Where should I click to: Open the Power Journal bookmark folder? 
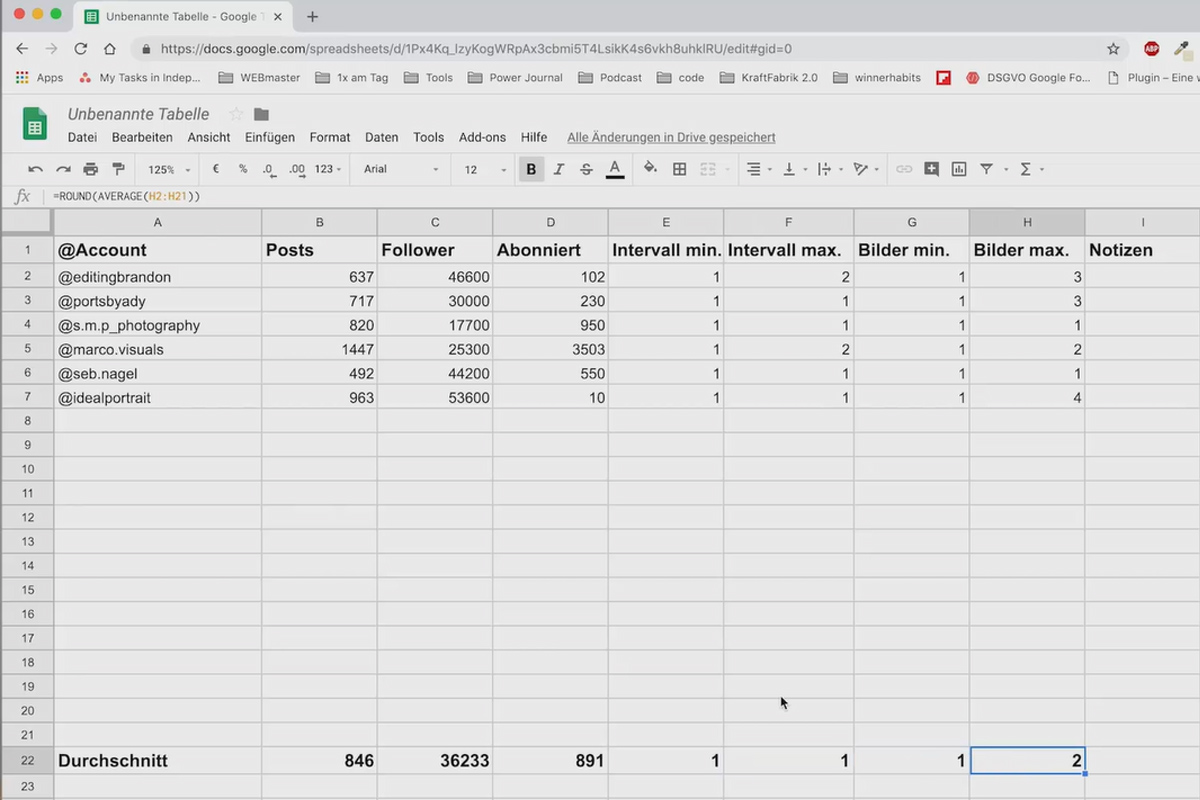(x=515, y=77)
